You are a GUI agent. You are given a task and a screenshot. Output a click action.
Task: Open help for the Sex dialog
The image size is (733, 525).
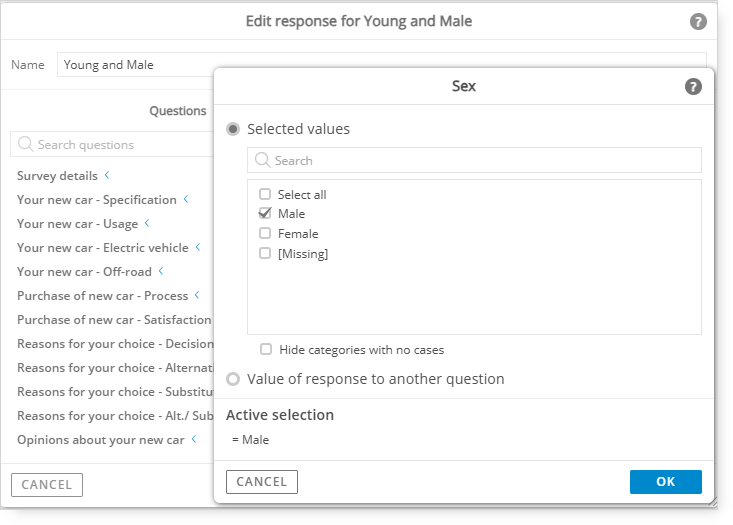(x=693, y=86)
